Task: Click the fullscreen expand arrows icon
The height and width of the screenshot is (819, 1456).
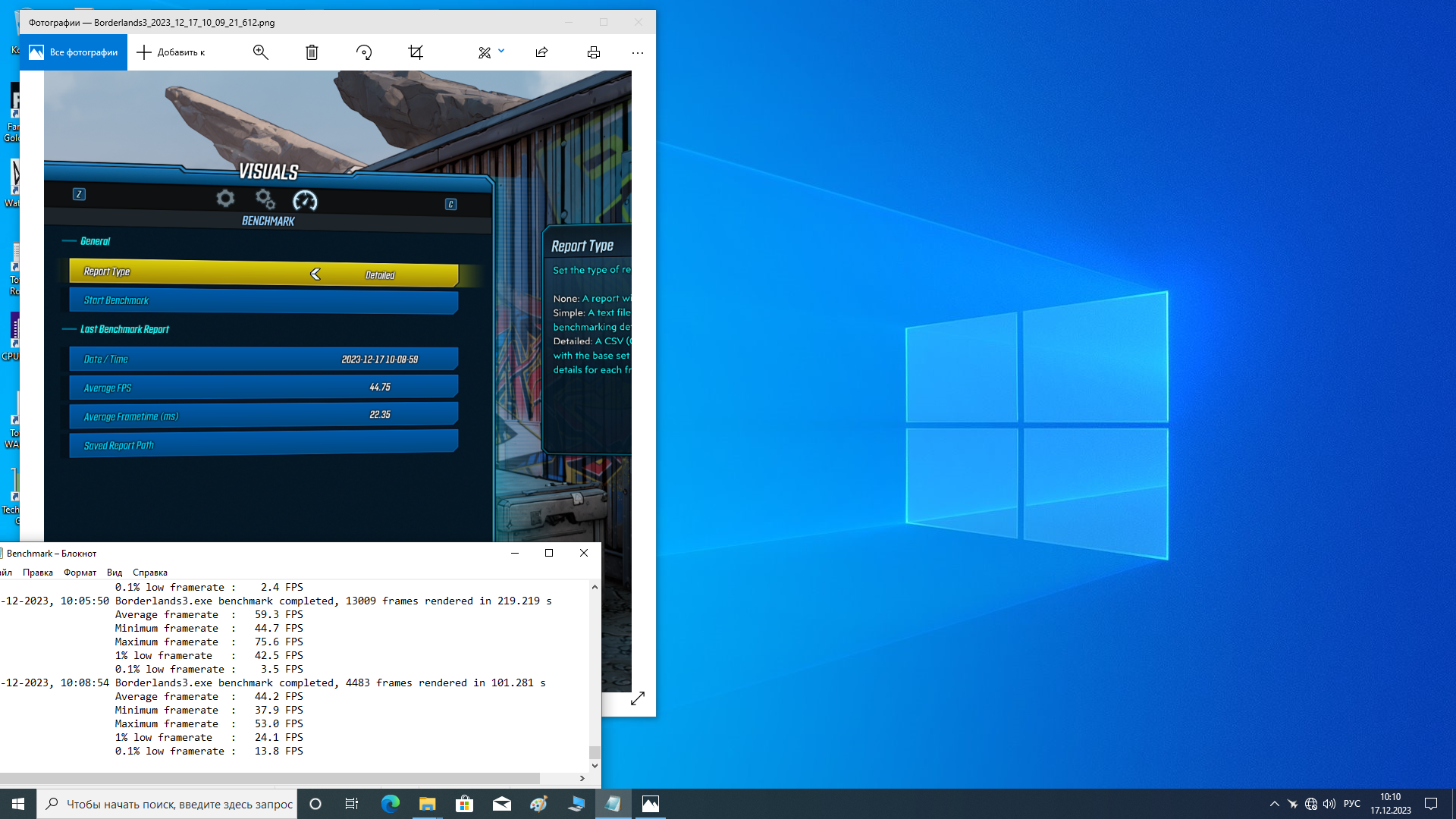Action: [638, 698]
